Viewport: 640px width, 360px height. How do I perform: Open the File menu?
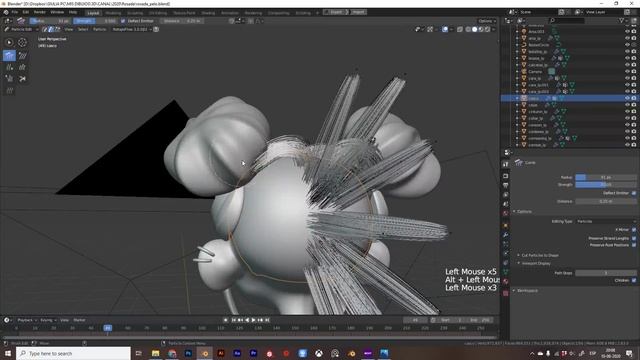(x=15, y=12)
